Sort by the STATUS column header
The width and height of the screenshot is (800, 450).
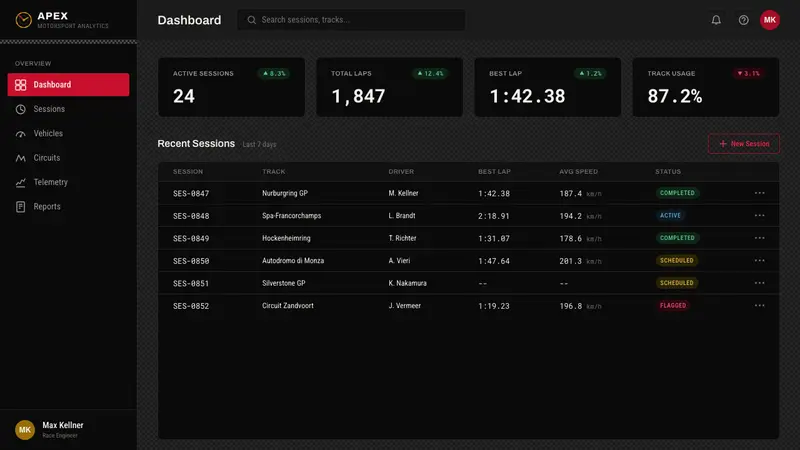pyautogui.click(x=668, y=171)
